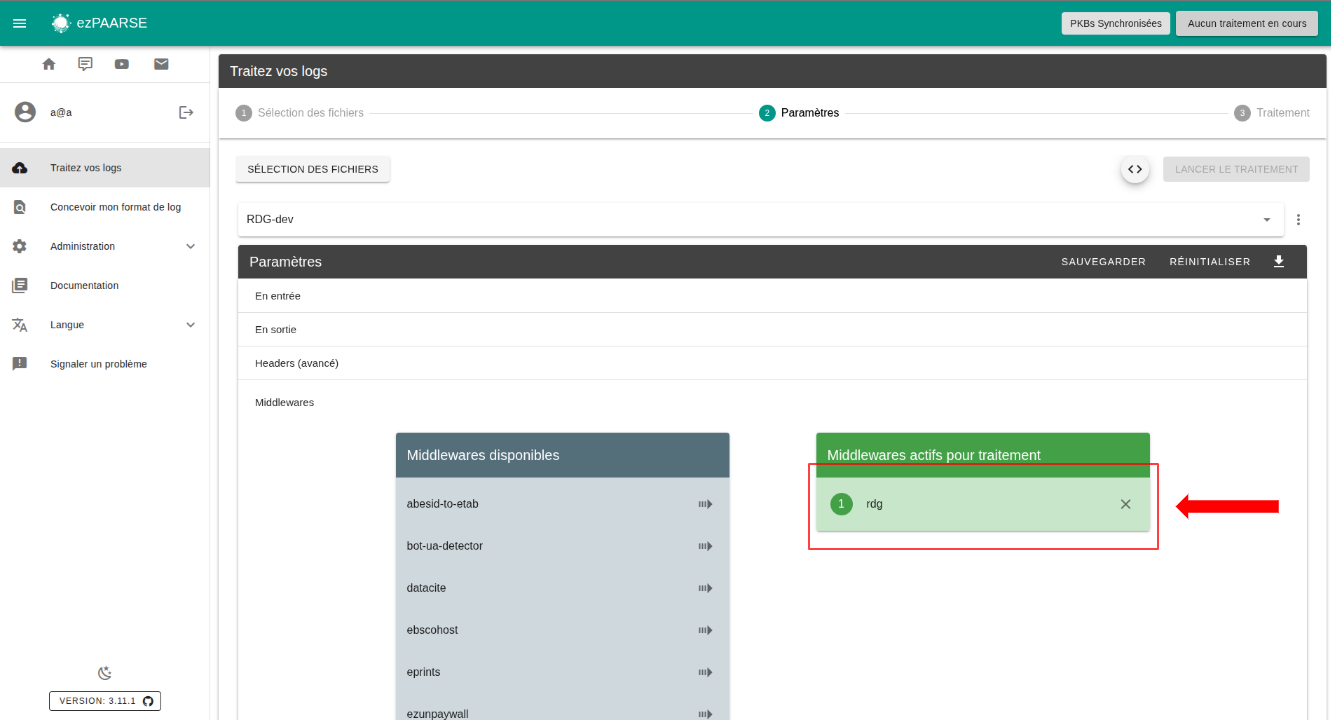Open the three-dot options menu

point(1298,220)
